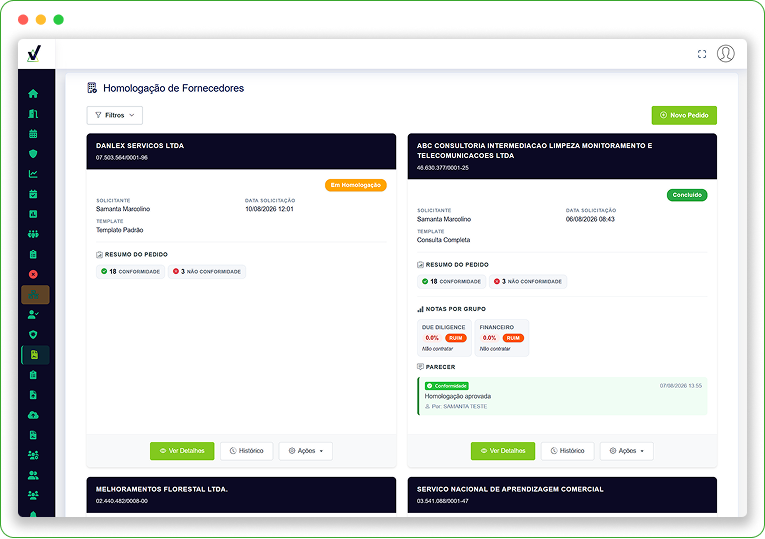Open the users with gear sidebar icon
Image resolution: width=765 pixels, height=539 pixels.
[x=33, y=455]
